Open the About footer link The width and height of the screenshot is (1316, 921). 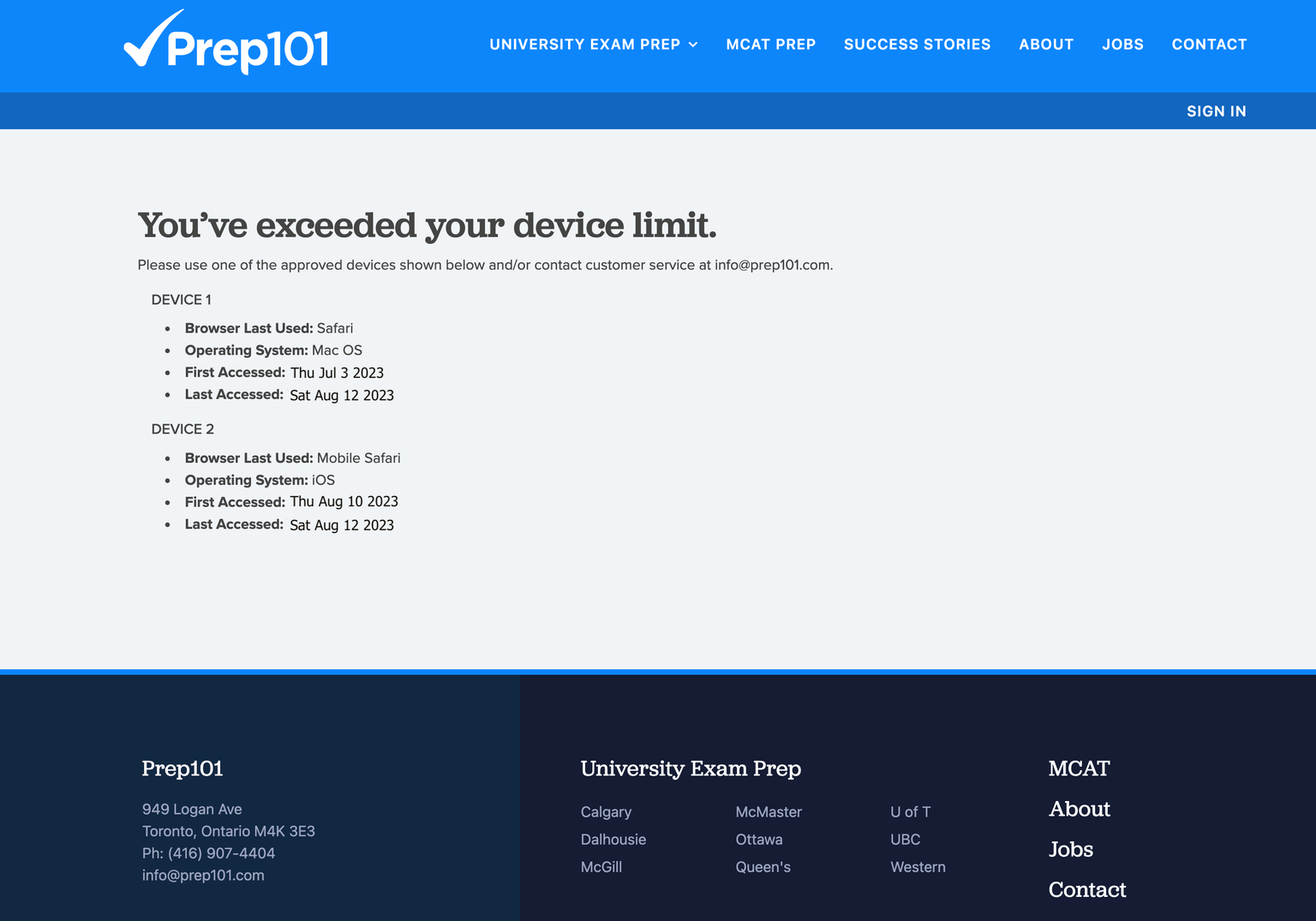pos(1080,809)
